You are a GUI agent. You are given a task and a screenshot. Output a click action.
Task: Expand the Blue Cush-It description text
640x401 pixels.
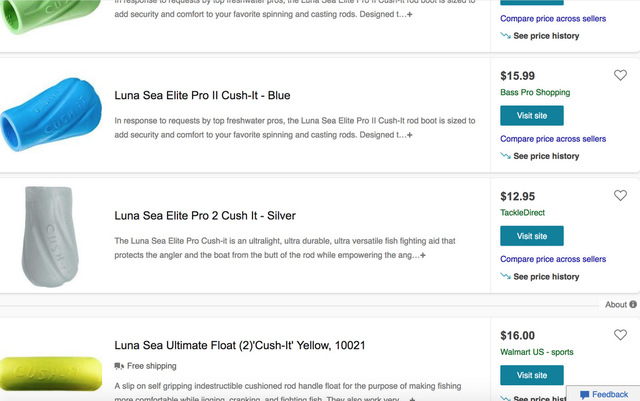click(408, 135)
